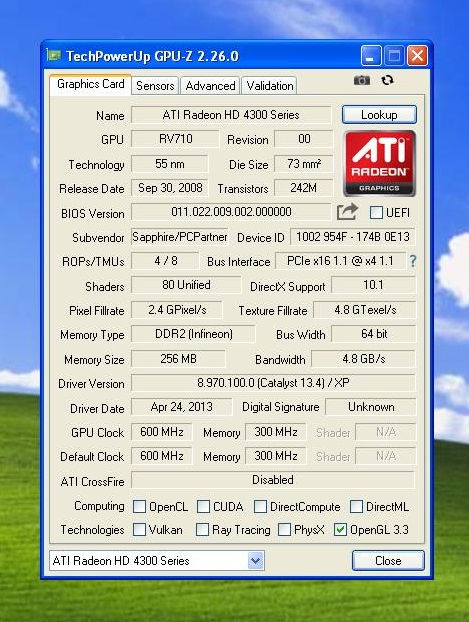Image resolution: width=469 pixels, height=622 pixels.
Task: Click the disabled maximize button
Action: (x=394, y=56)
